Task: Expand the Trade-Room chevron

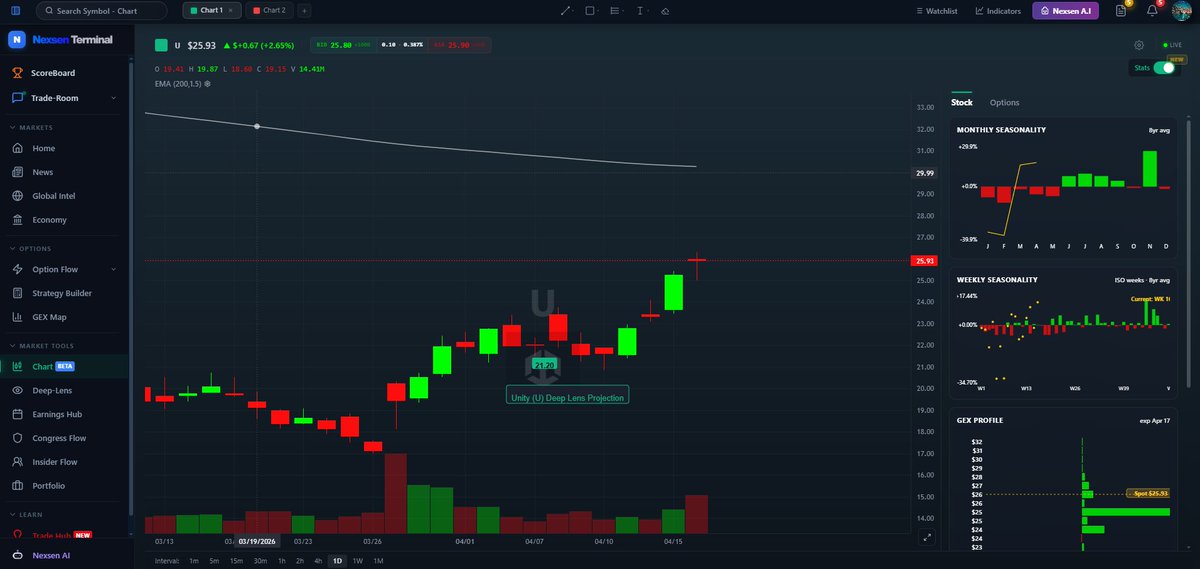Action: click(x=113, y=98)
